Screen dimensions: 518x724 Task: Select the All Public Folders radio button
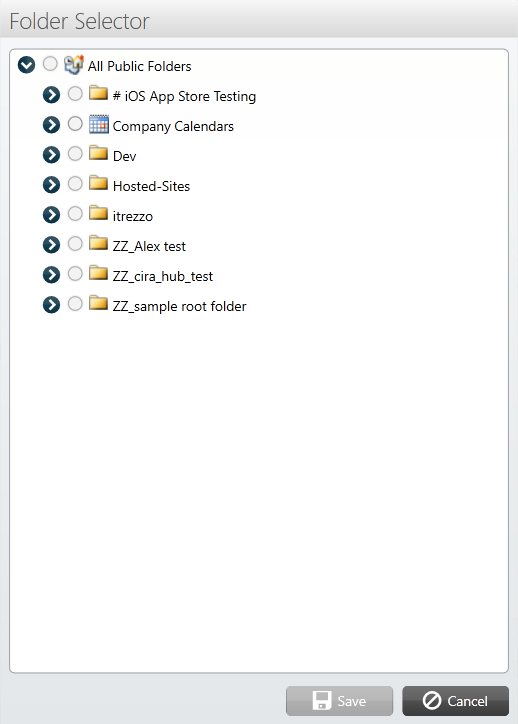(50, 64)
